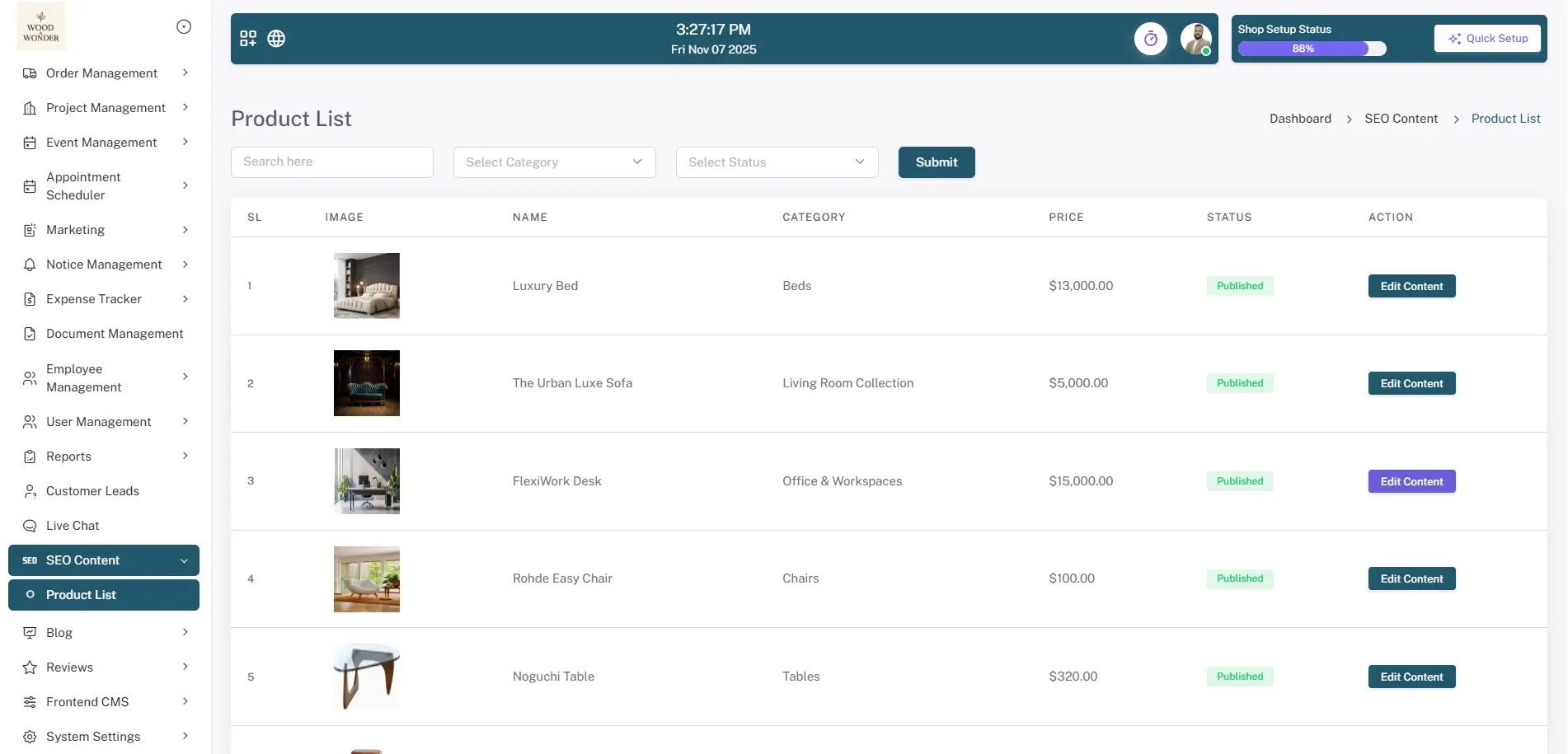The width and height of the screenshot is (1568, 754).
Task: Open the Blog menu item
Action: (x=59, y=632)
